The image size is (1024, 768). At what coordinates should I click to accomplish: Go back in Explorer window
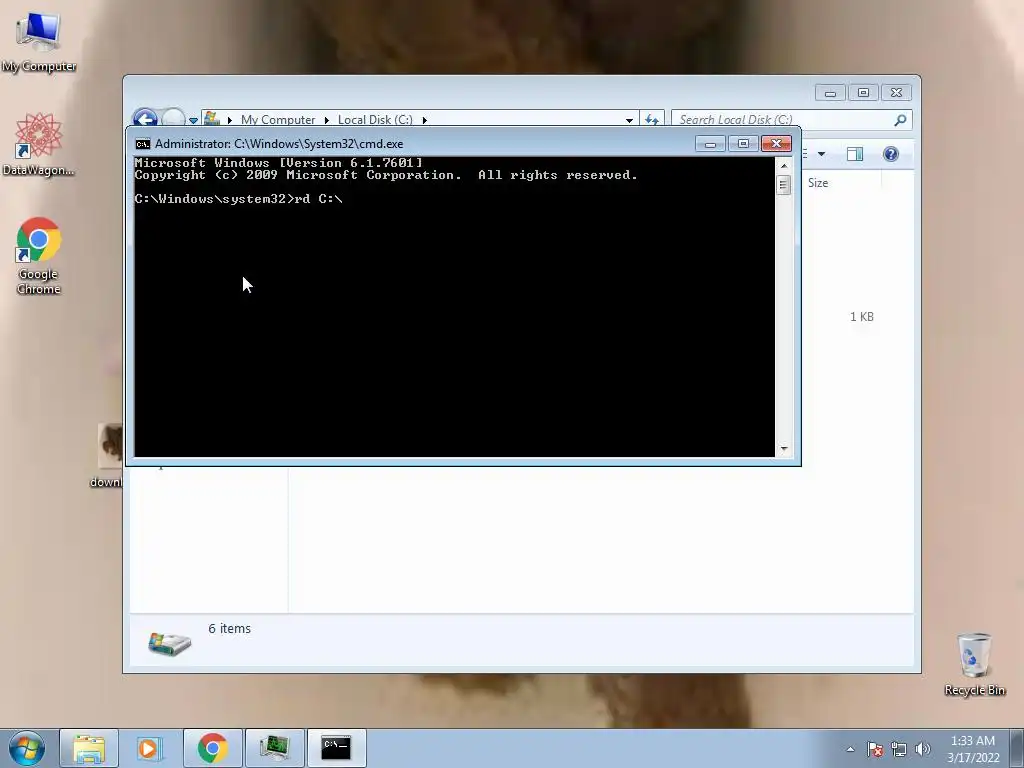pyautogui.click(x=145, y=120)
